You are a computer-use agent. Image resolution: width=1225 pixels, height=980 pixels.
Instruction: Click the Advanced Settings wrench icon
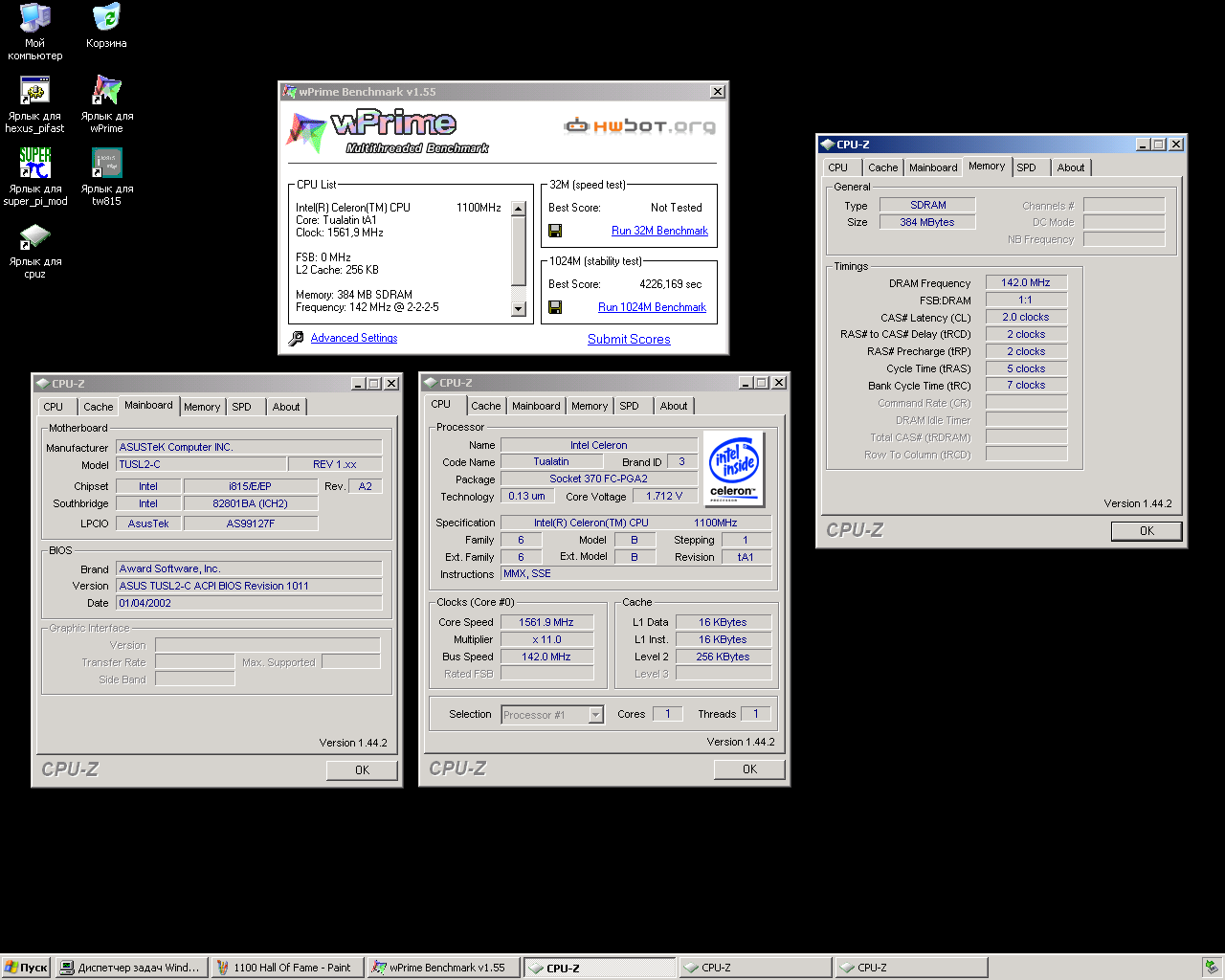click(297, 338)
